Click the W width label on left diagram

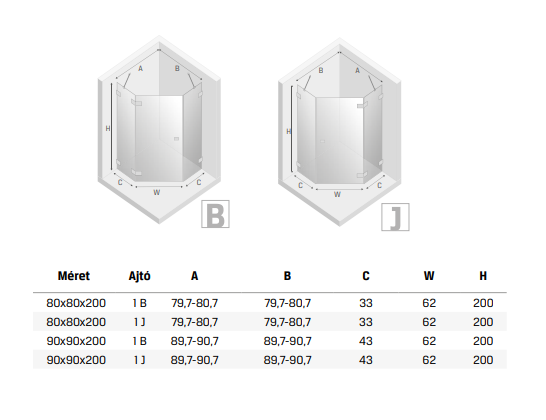click(x=157, y=192)
